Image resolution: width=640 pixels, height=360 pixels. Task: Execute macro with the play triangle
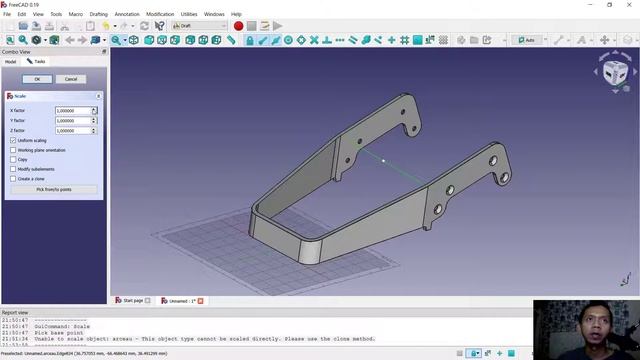coord(278,26)
